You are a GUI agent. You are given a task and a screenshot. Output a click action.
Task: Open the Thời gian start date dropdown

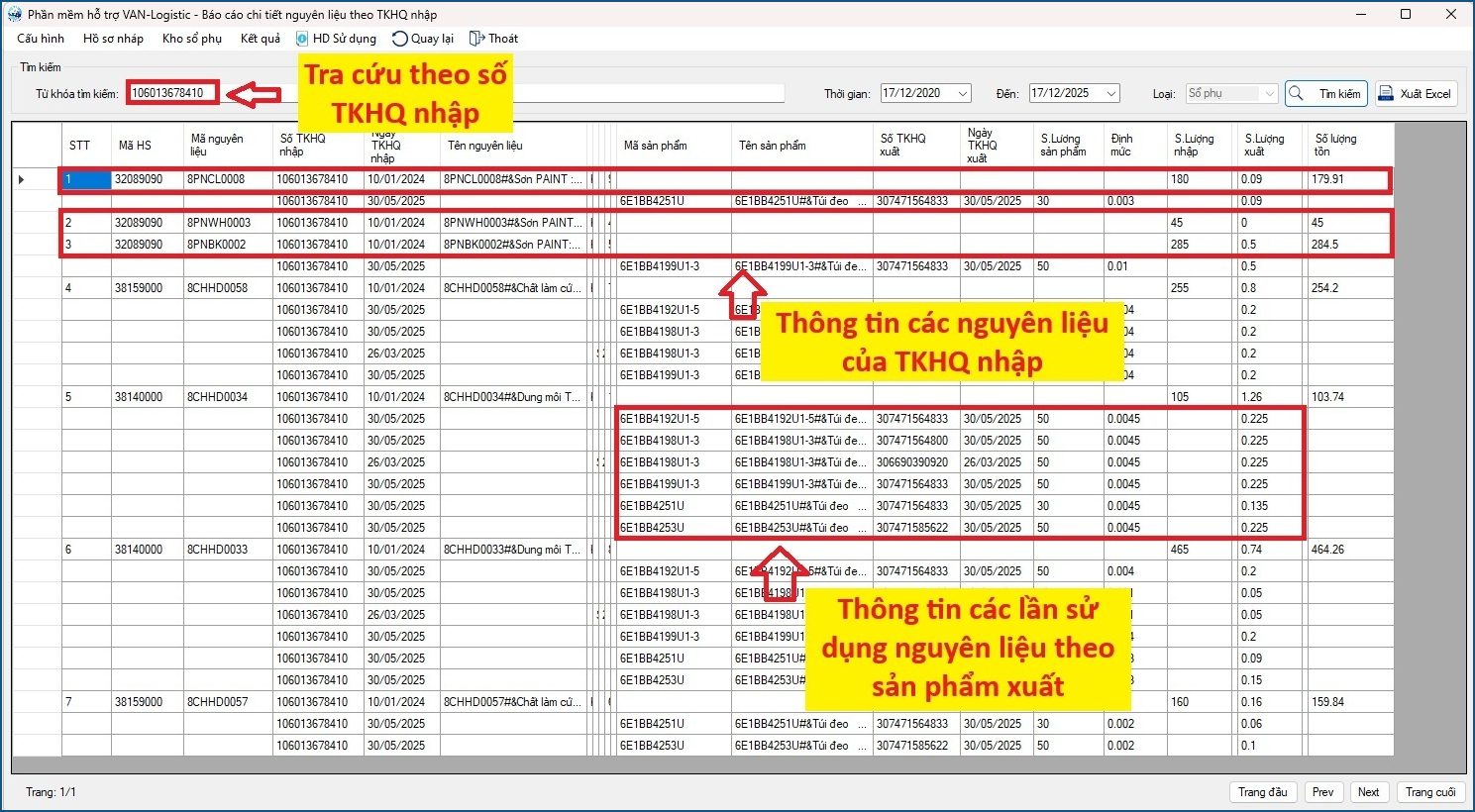click(x=962, y=94)
